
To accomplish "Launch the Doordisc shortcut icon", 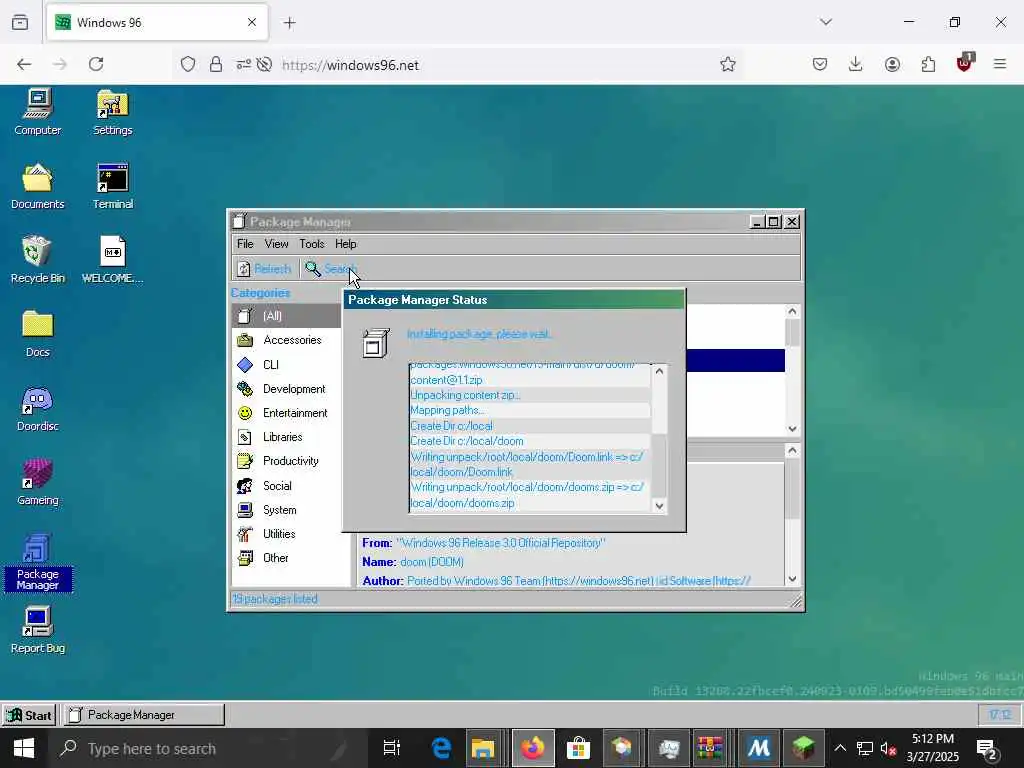I will point(38,408).
